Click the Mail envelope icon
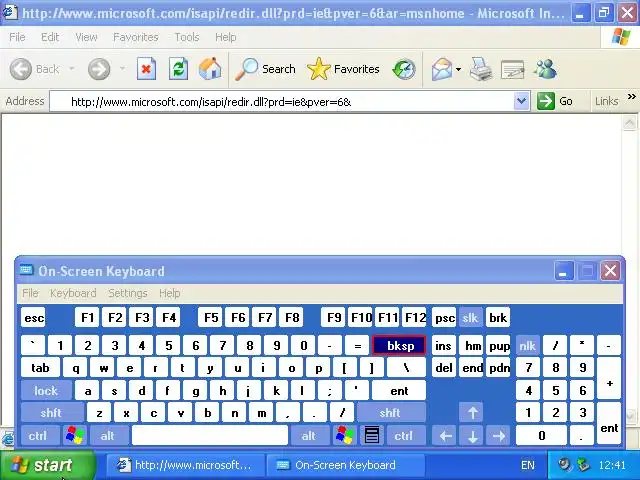The image size is (640, 480). pyautogui.click(x=442, y=69)
